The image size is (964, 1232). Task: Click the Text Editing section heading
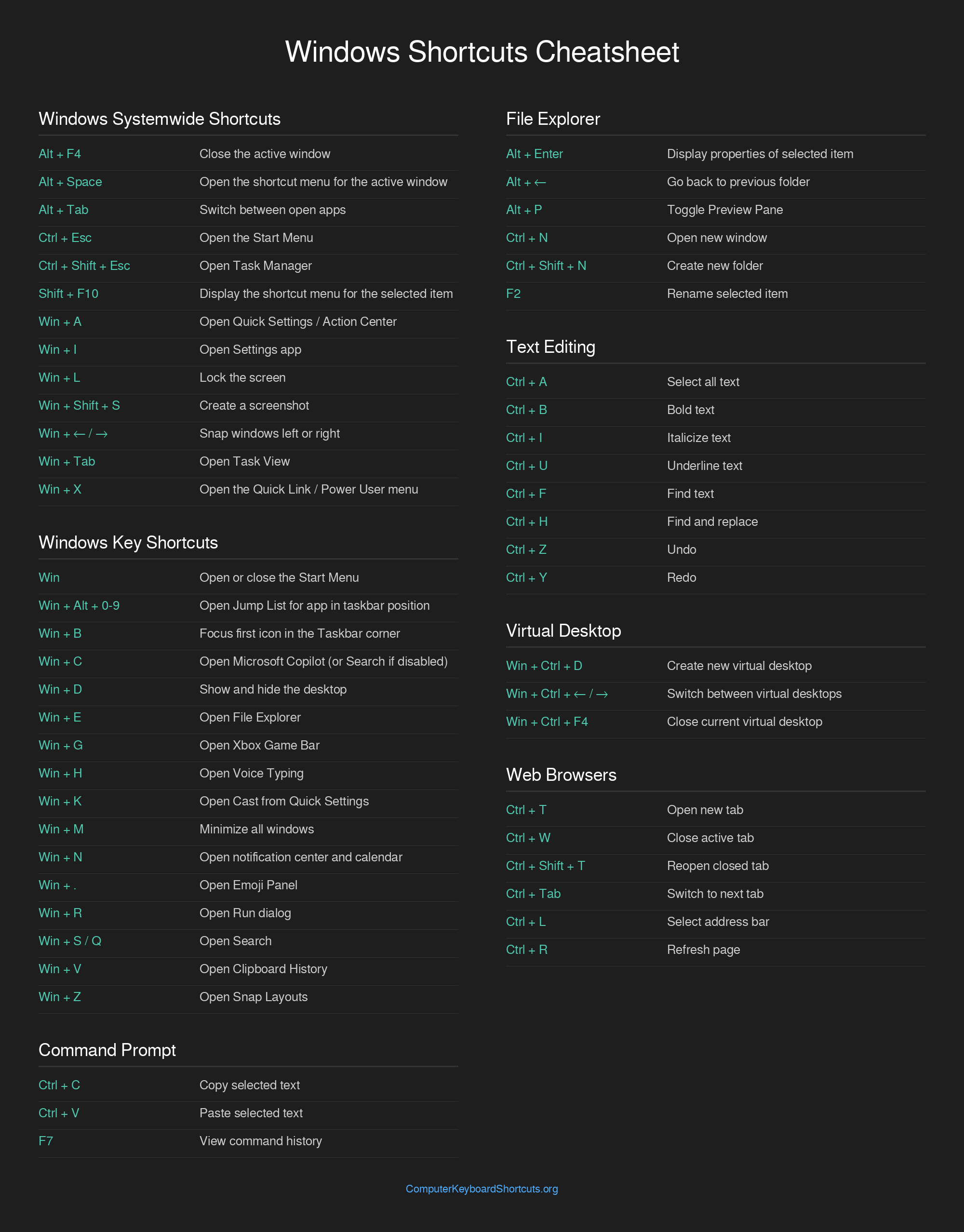pyautogui.click(x=550, y=347)
